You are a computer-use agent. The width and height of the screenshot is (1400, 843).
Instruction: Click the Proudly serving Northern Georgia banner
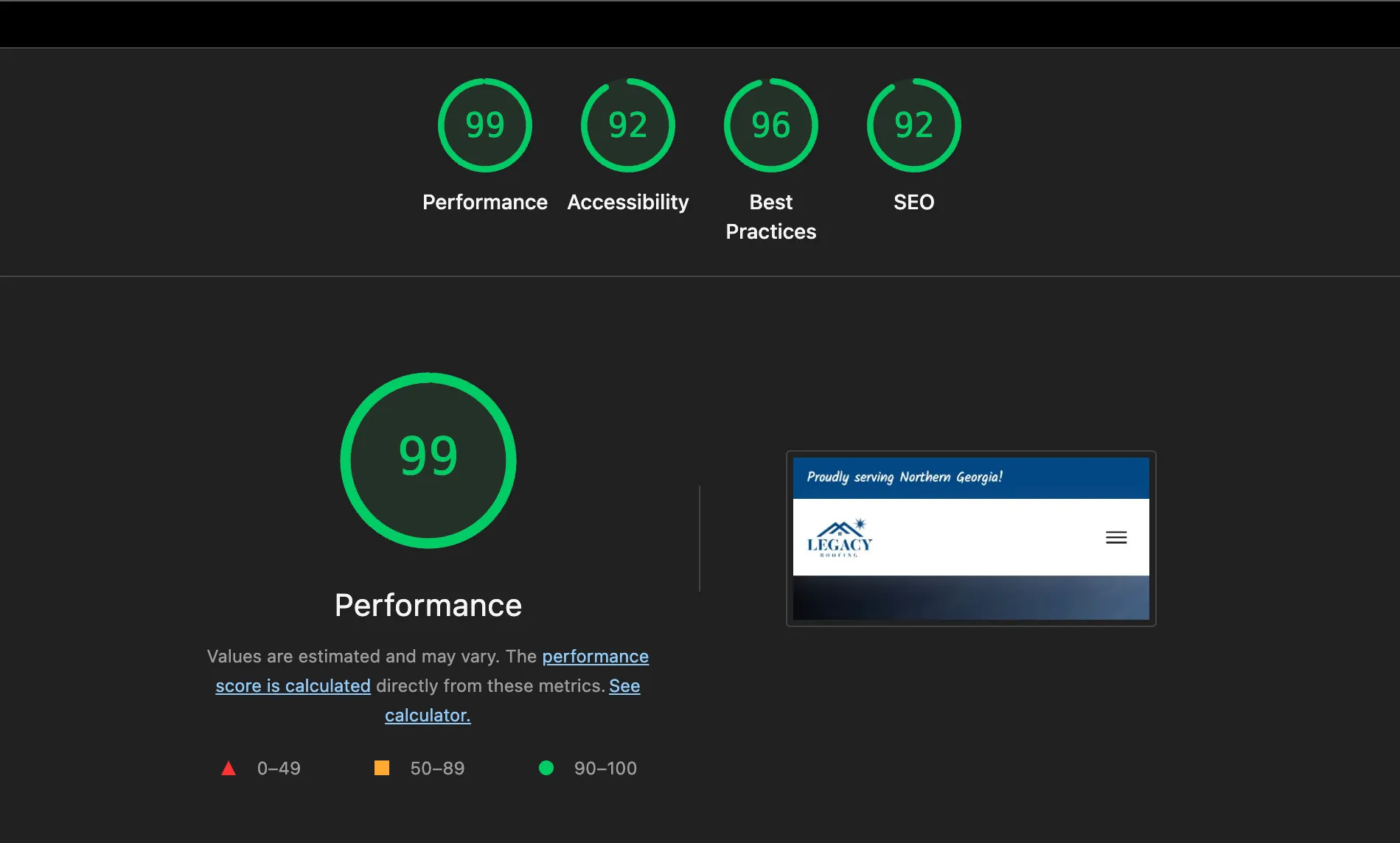click(905, 476)
